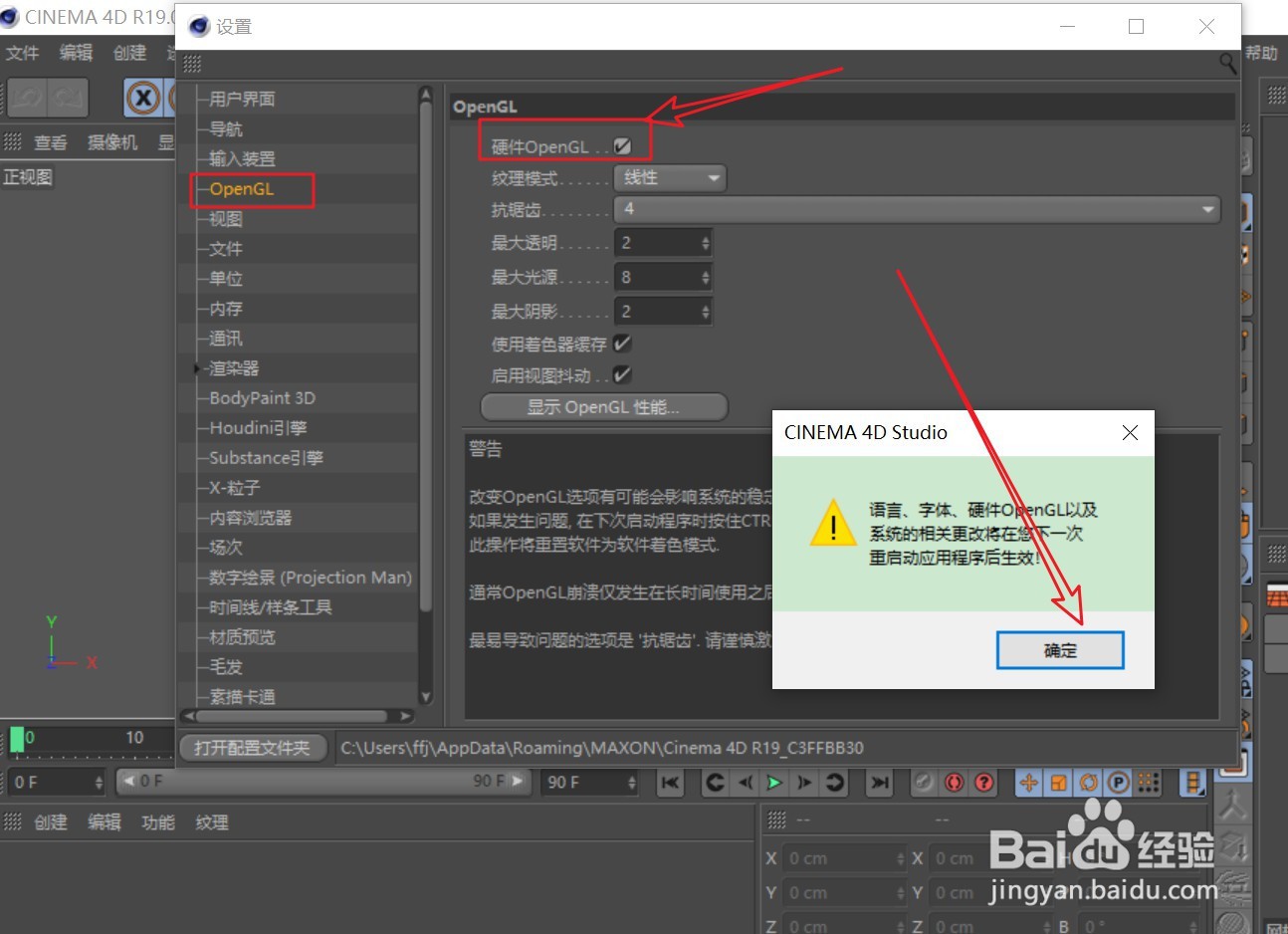Expand the 渲染器 tree item
The image size is (1288, 934).
click(196, 368)
